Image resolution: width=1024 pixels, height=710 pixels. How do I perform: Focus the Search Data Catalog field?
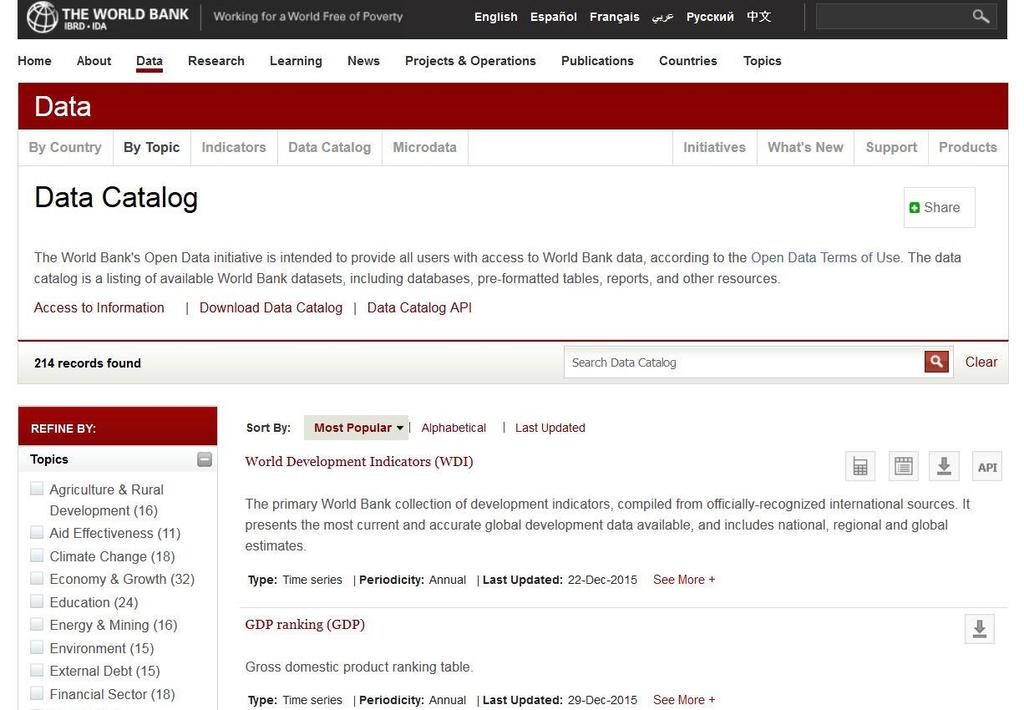[x=744, y=362]
